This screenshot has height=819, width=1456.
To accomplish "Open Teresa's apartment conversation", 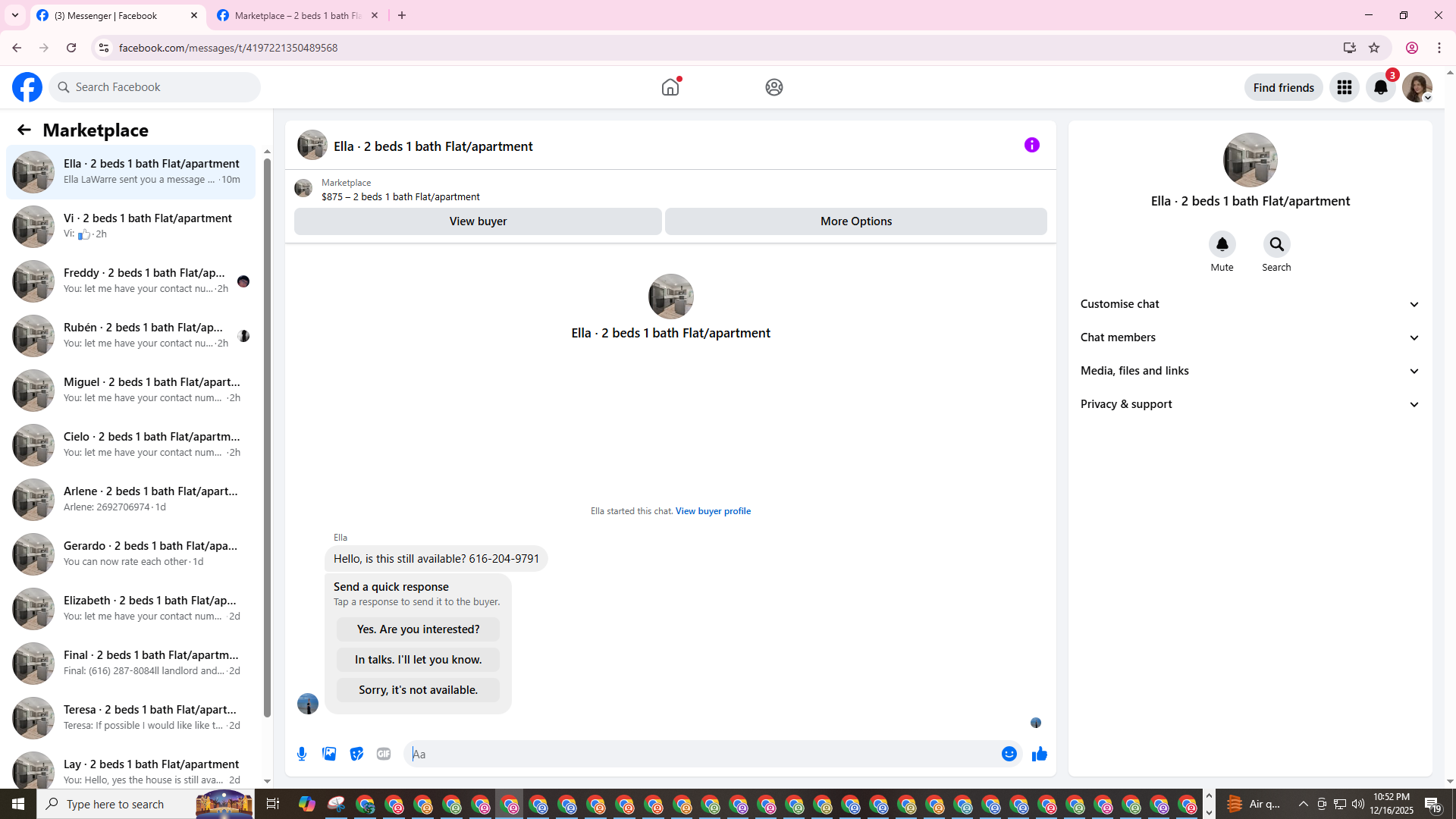I will 130,717.
